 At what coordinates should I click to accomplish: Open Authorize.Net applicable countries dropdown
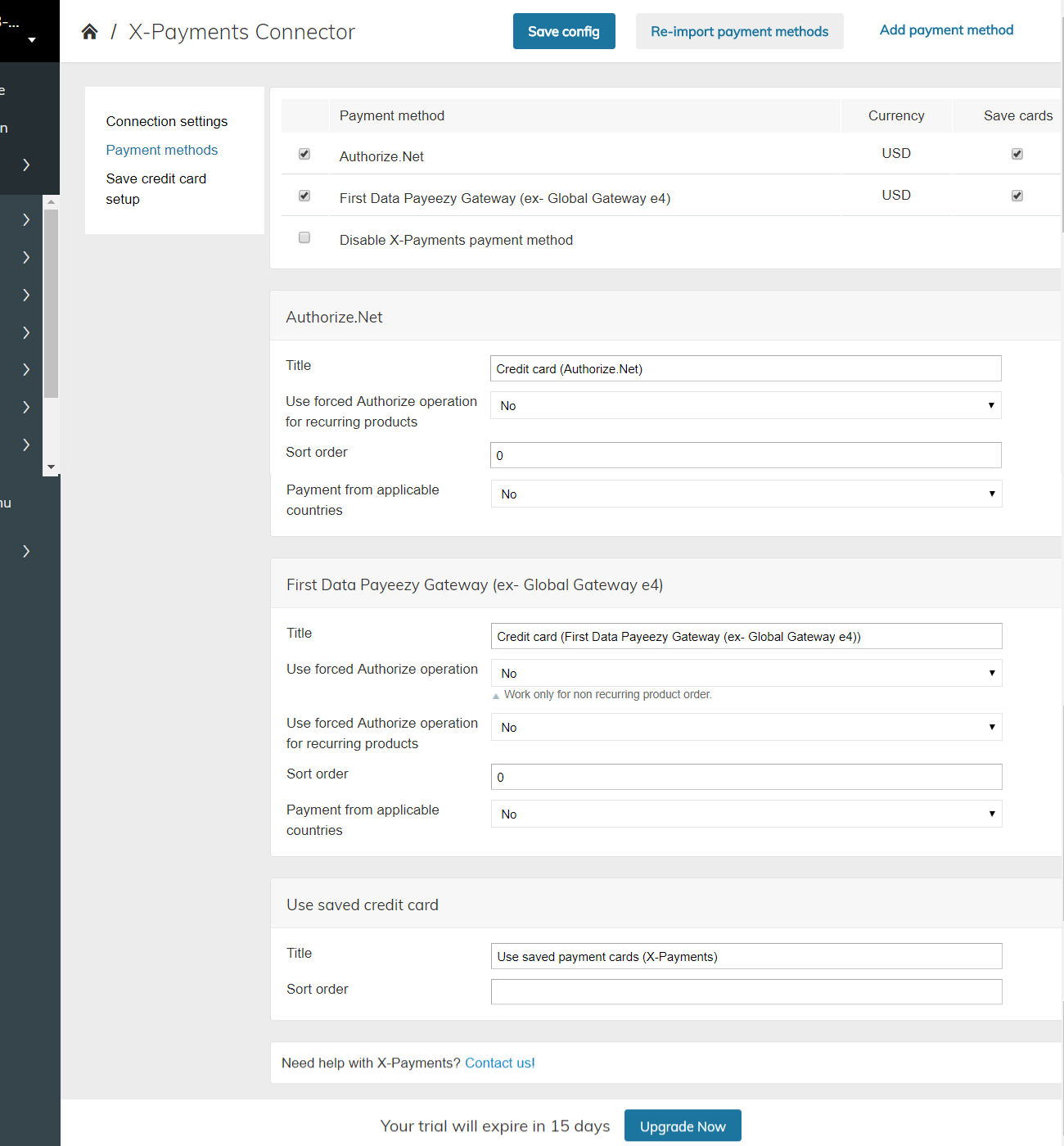pyautogui.click(x=746, y=494)
